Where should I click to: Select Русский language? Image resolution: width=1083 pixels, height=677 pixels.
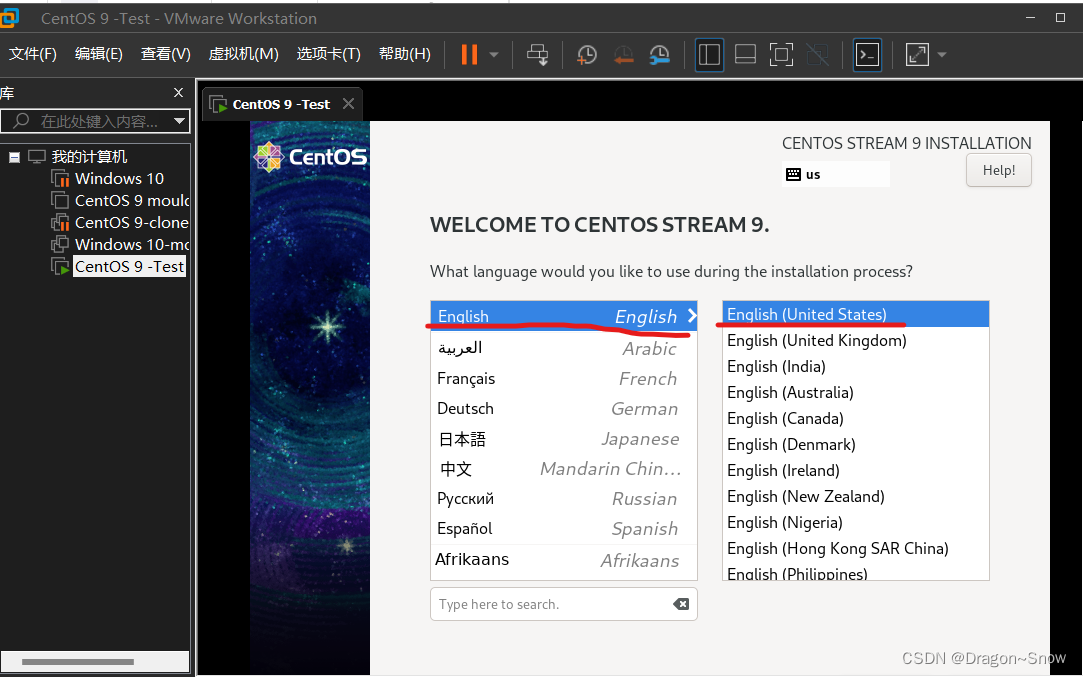tap(564, 499)
